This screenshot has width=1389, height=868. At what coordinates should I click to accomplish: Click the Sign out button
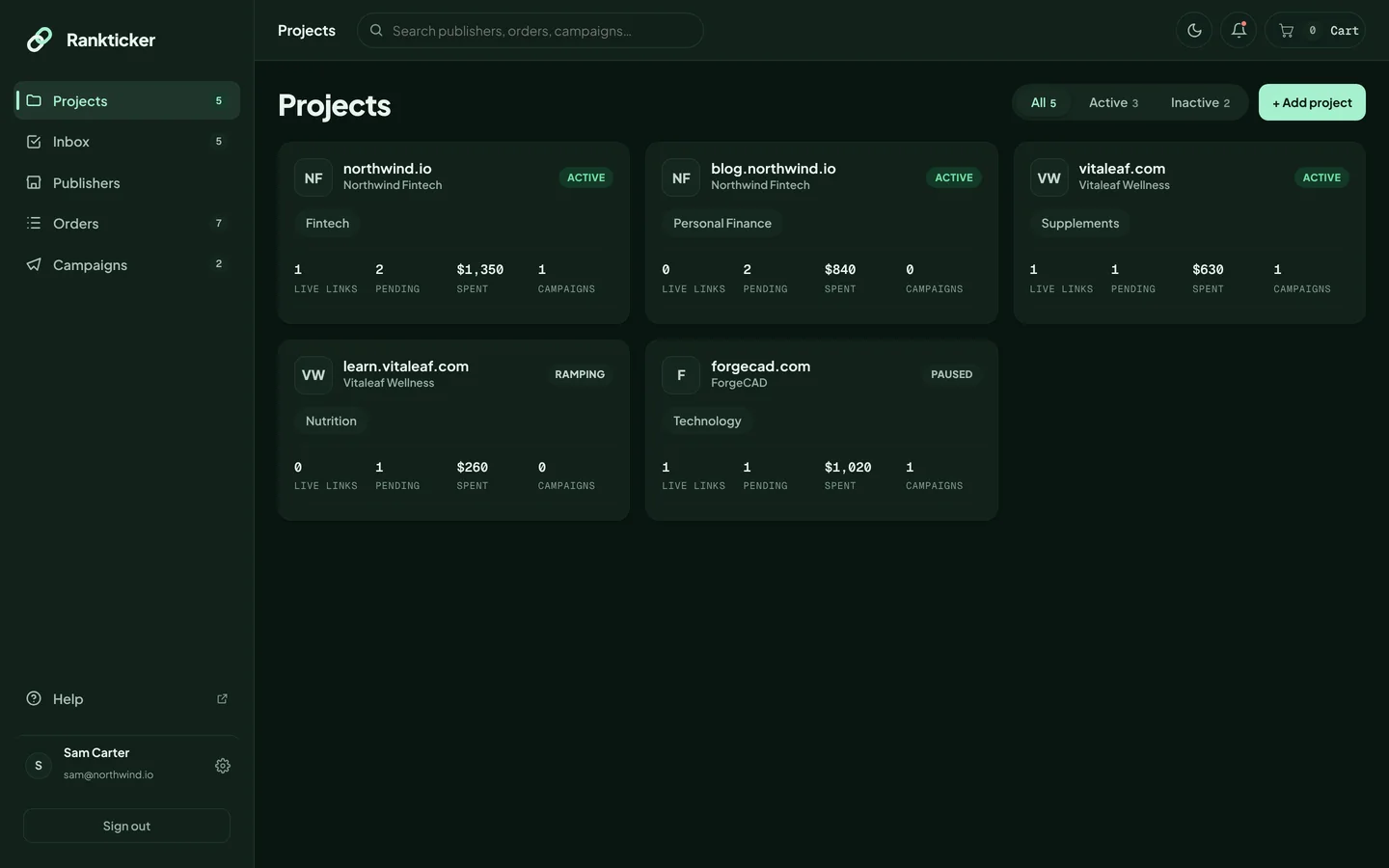(x=126, y=827)
